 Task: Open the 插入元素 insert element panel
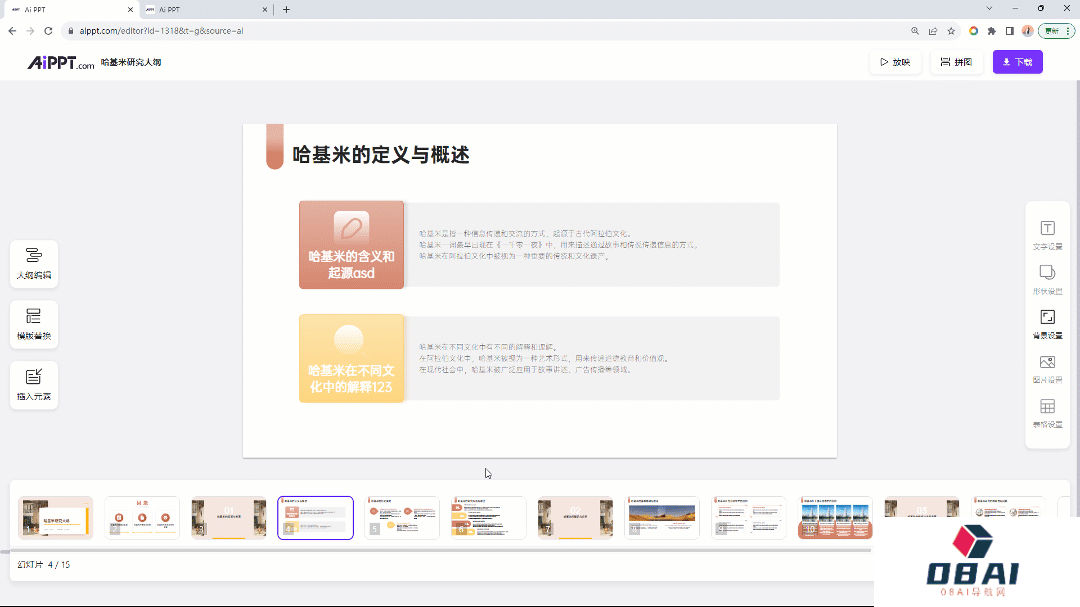[x=33, y=385]
